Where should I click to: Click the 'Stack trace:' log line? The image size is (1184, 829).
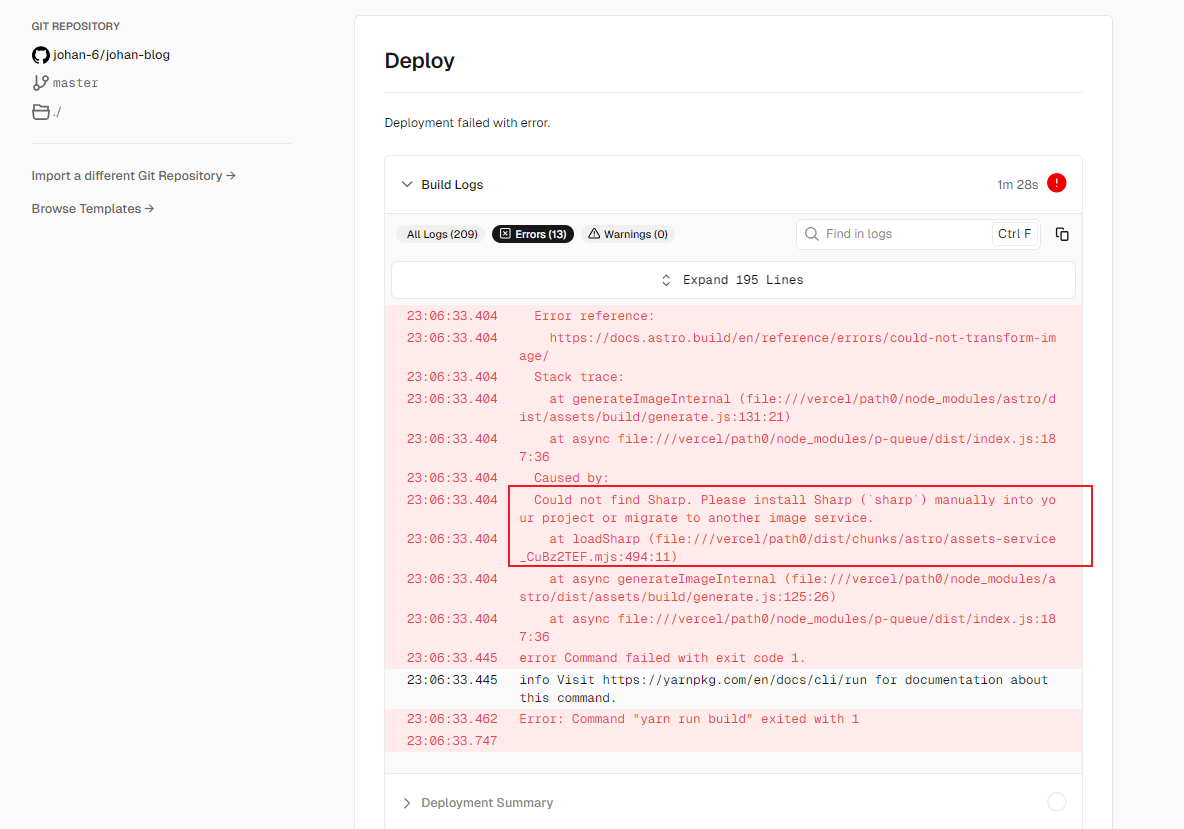[x=579, y=377]
